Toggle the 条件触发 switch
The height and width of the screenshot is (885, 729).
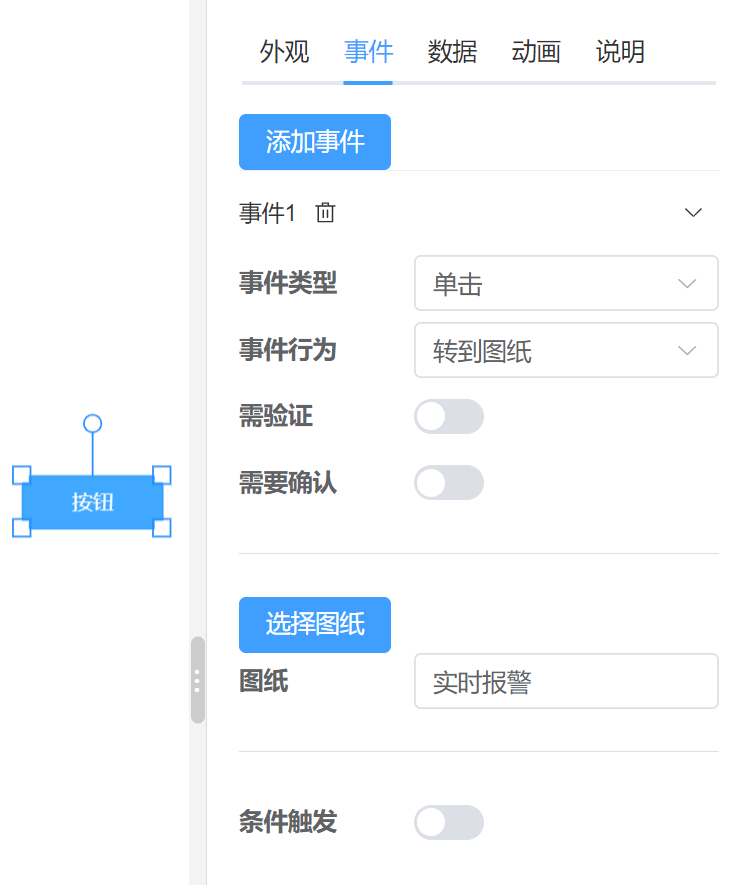449,822
